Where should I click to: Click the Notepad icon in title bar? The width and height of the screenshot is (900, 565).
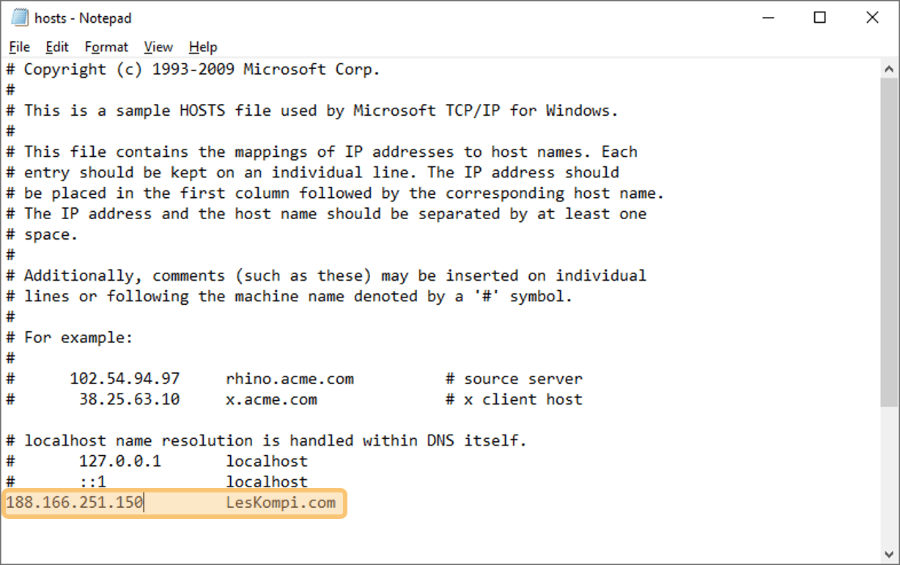20,18
